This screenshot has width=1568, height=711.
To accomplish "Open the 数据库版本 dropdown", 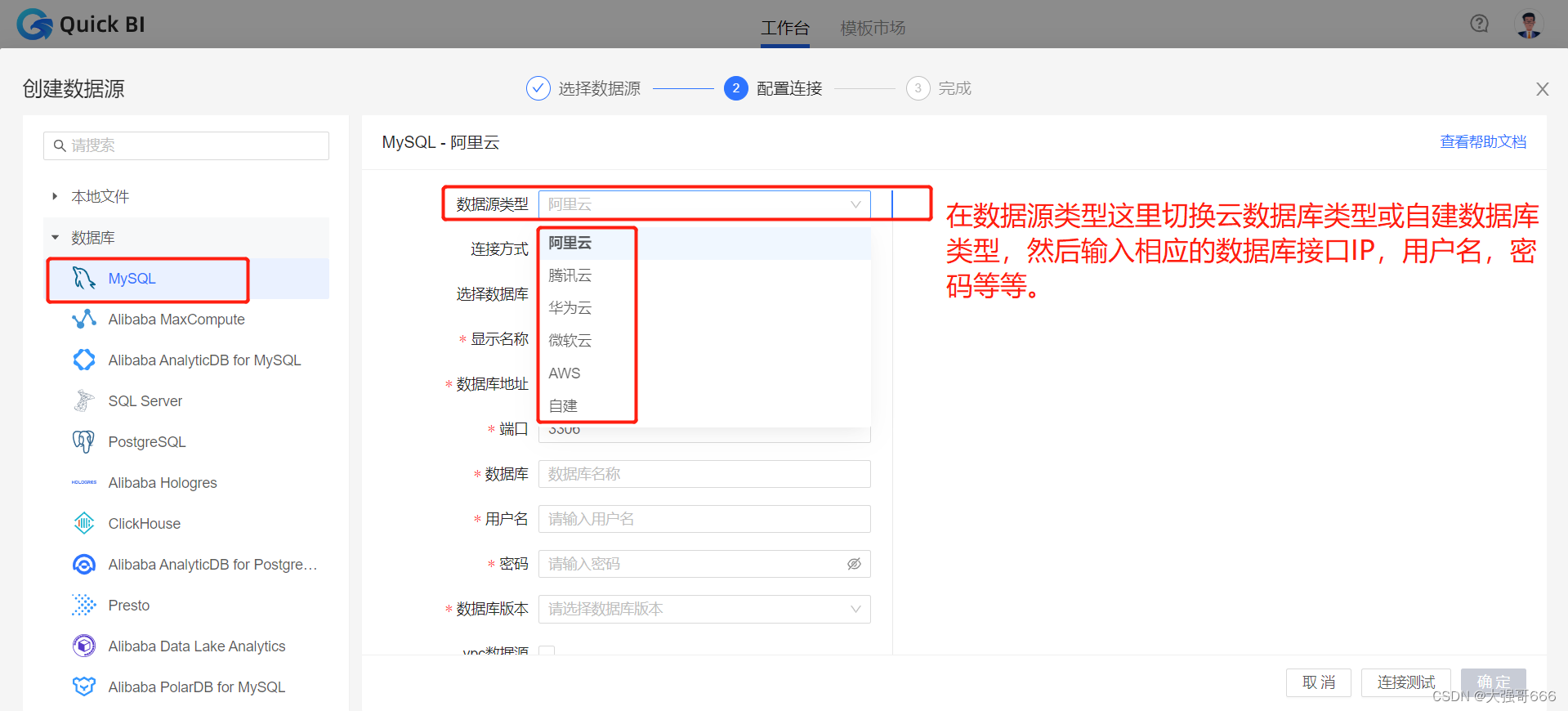I will (704, 609).
